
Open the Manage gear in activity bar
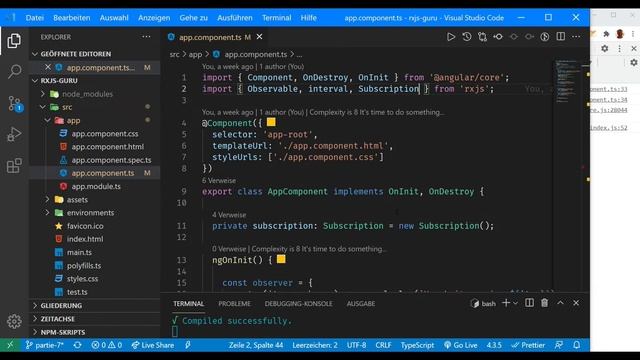coord(14,321)
